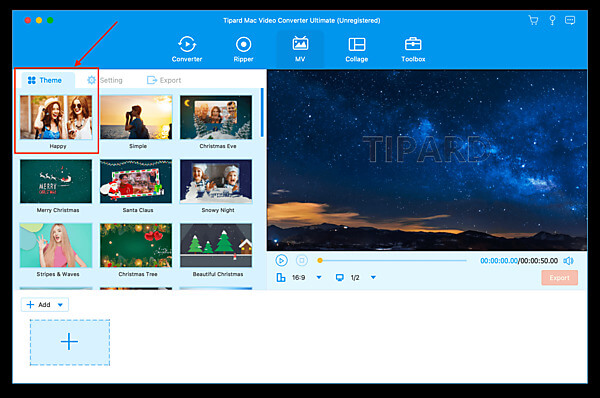Select the Christmas Tree theme thumbnail

click(x=136, y=245)
